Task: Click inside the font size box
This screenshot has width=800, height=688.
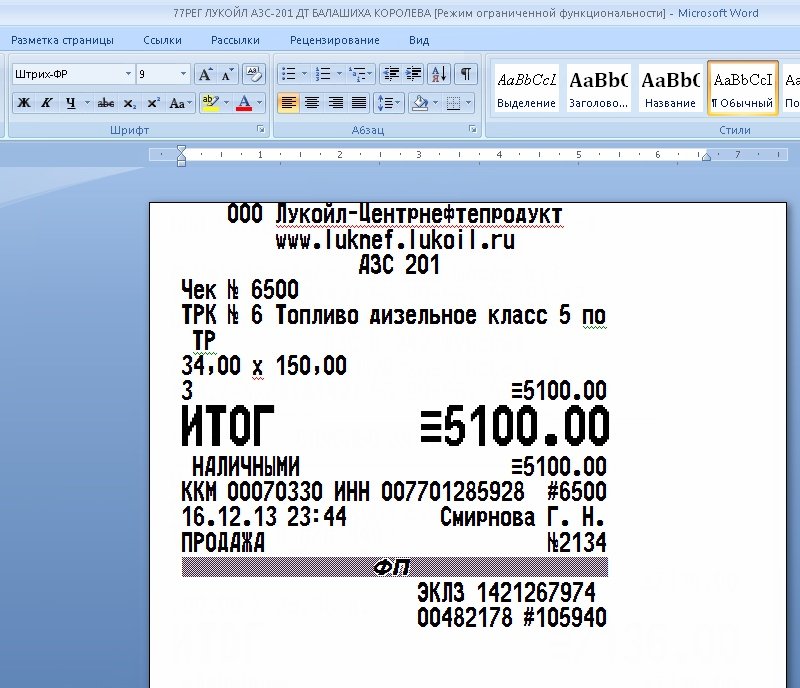Action: [x=156, y=71]
